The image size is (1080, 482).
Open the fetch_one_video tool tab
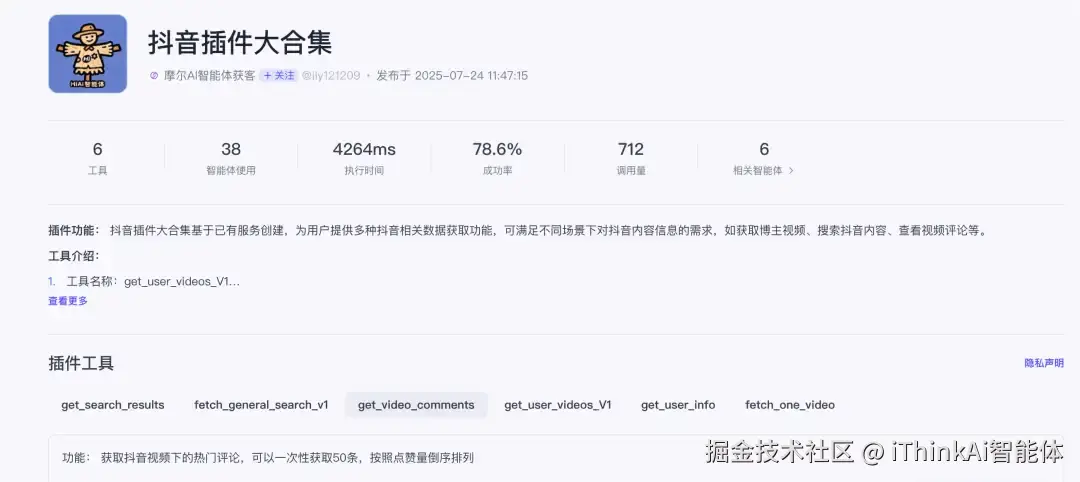(x=790, y=405)
